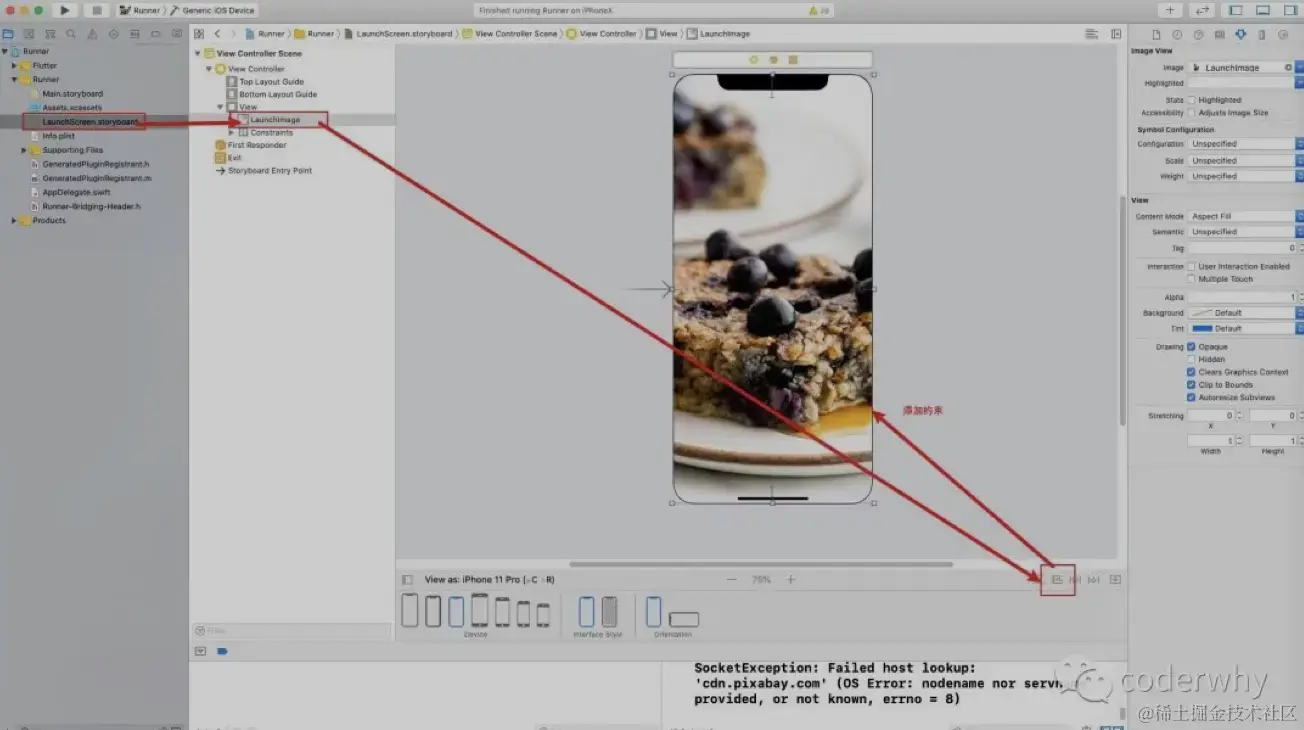The height and width of the screenshot is (730, 1304).
Task: Open the Size inspector ruler icon
Action: 1261,34
